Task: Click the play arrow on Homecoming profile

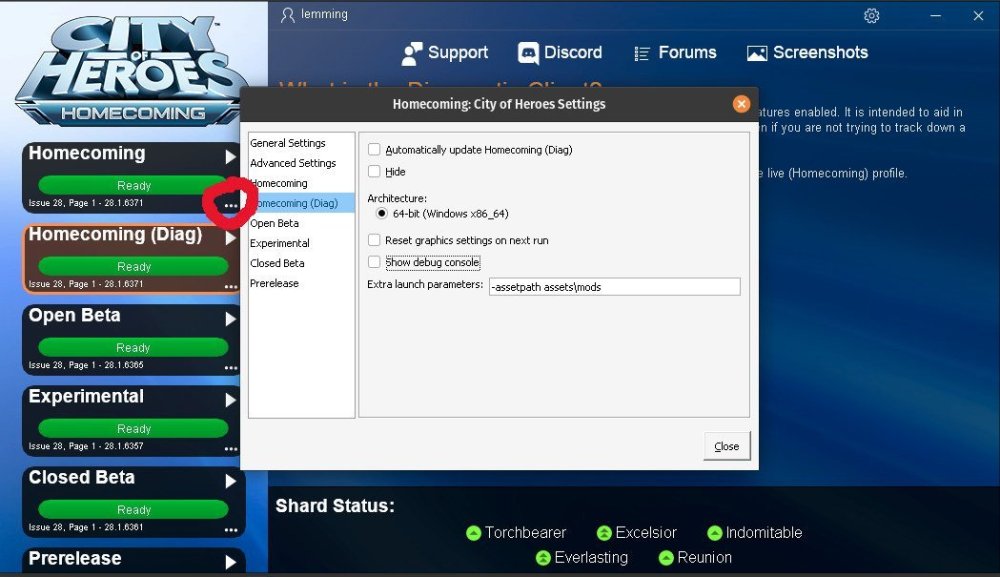Action: pyautogui.click(x=231, y=157)
